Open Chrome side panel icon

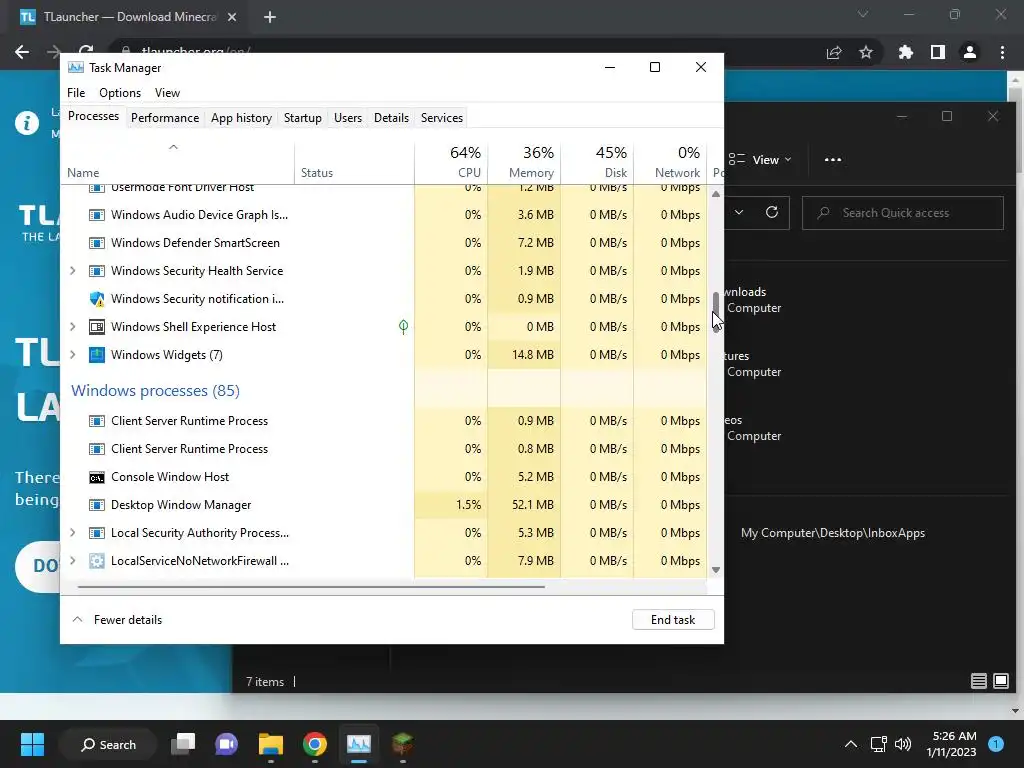pos(938,52)
